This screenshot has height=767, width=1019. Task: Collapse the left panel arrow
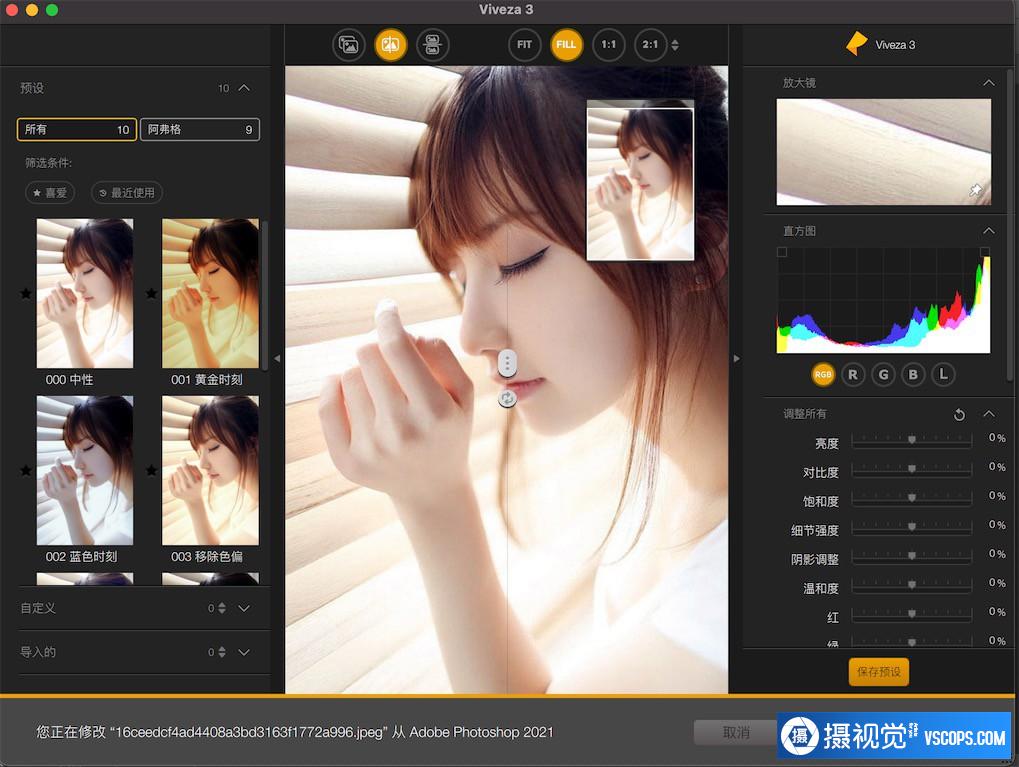[277, 358]
